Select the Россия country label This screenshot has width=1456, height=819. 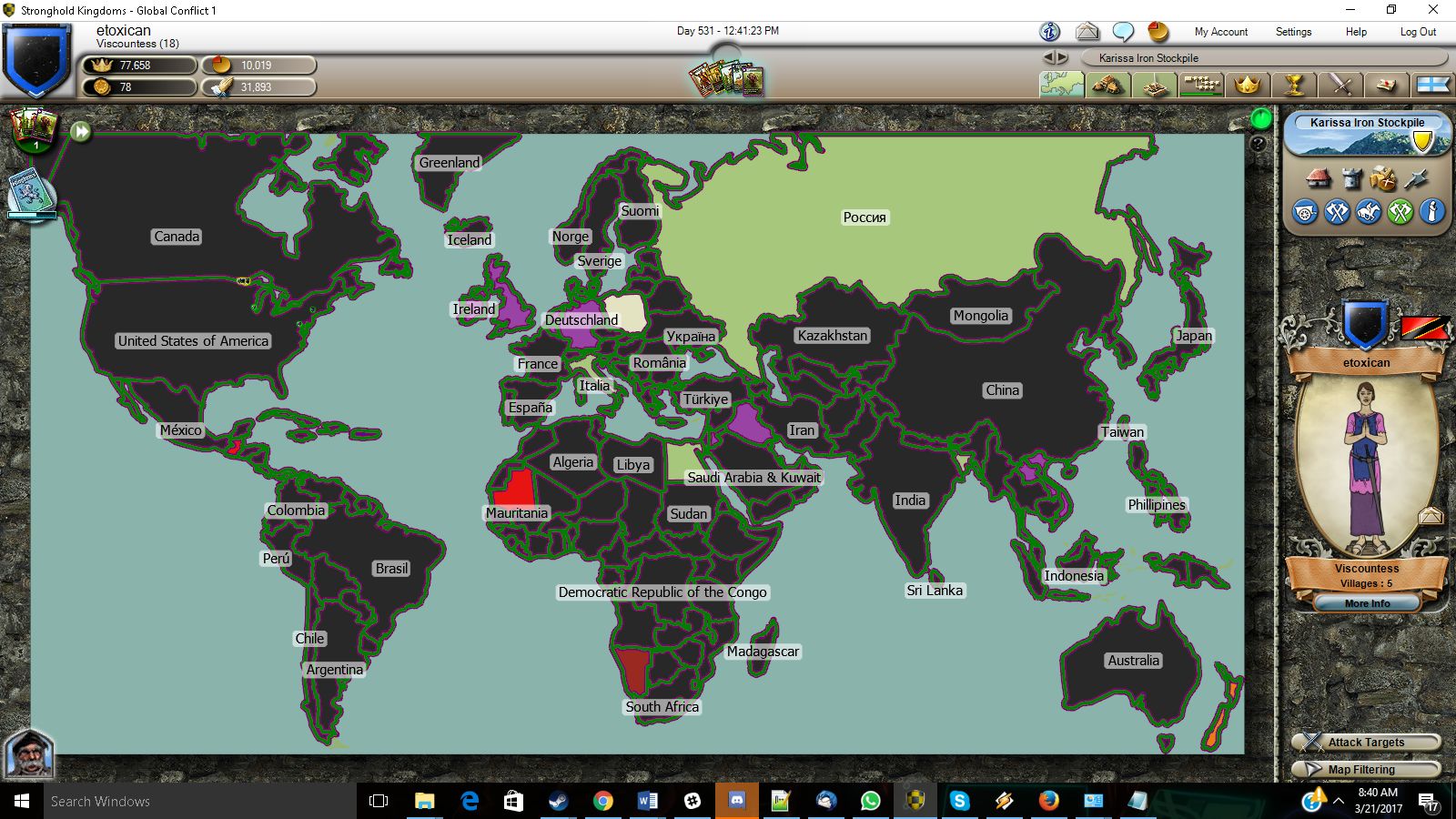tap(864, 217)
